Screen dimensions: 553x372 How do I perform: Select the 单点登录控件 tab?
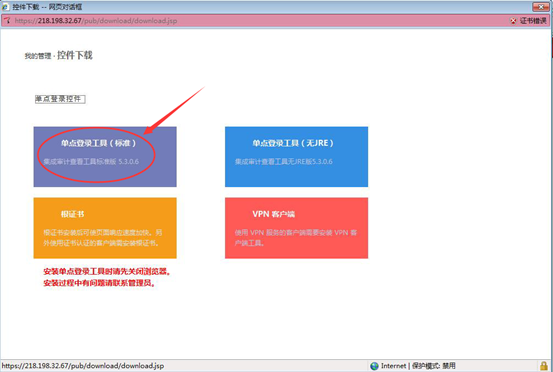[60, 99]
